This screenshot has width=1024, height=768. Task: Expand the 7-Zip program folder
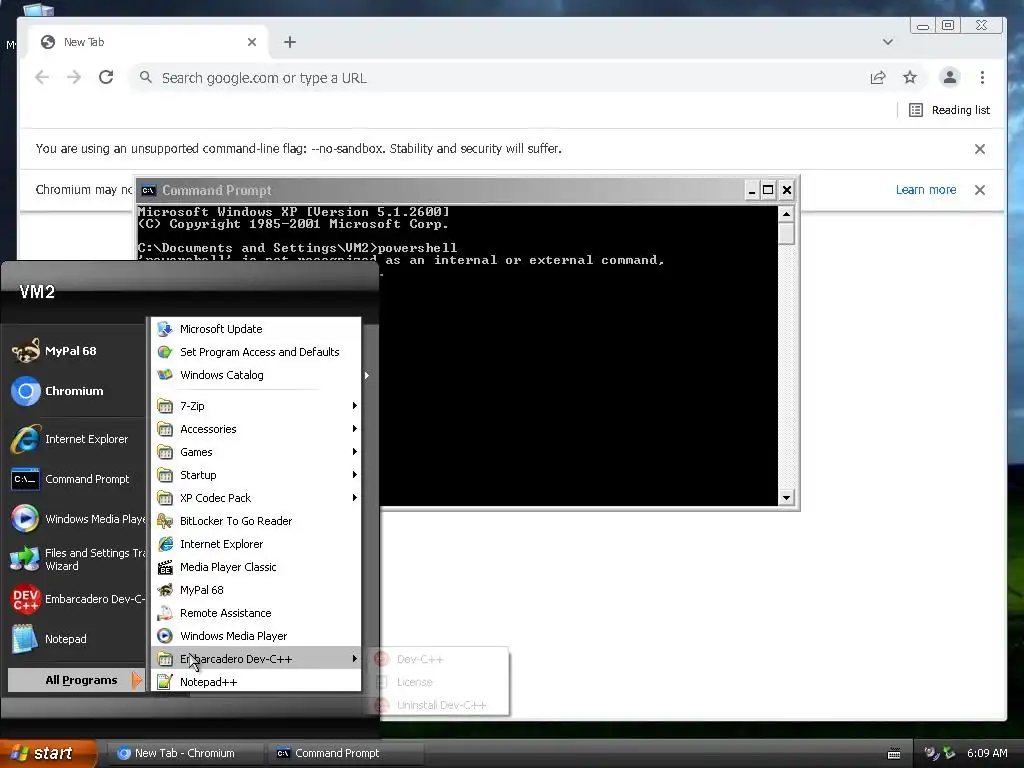pos(256,406)
